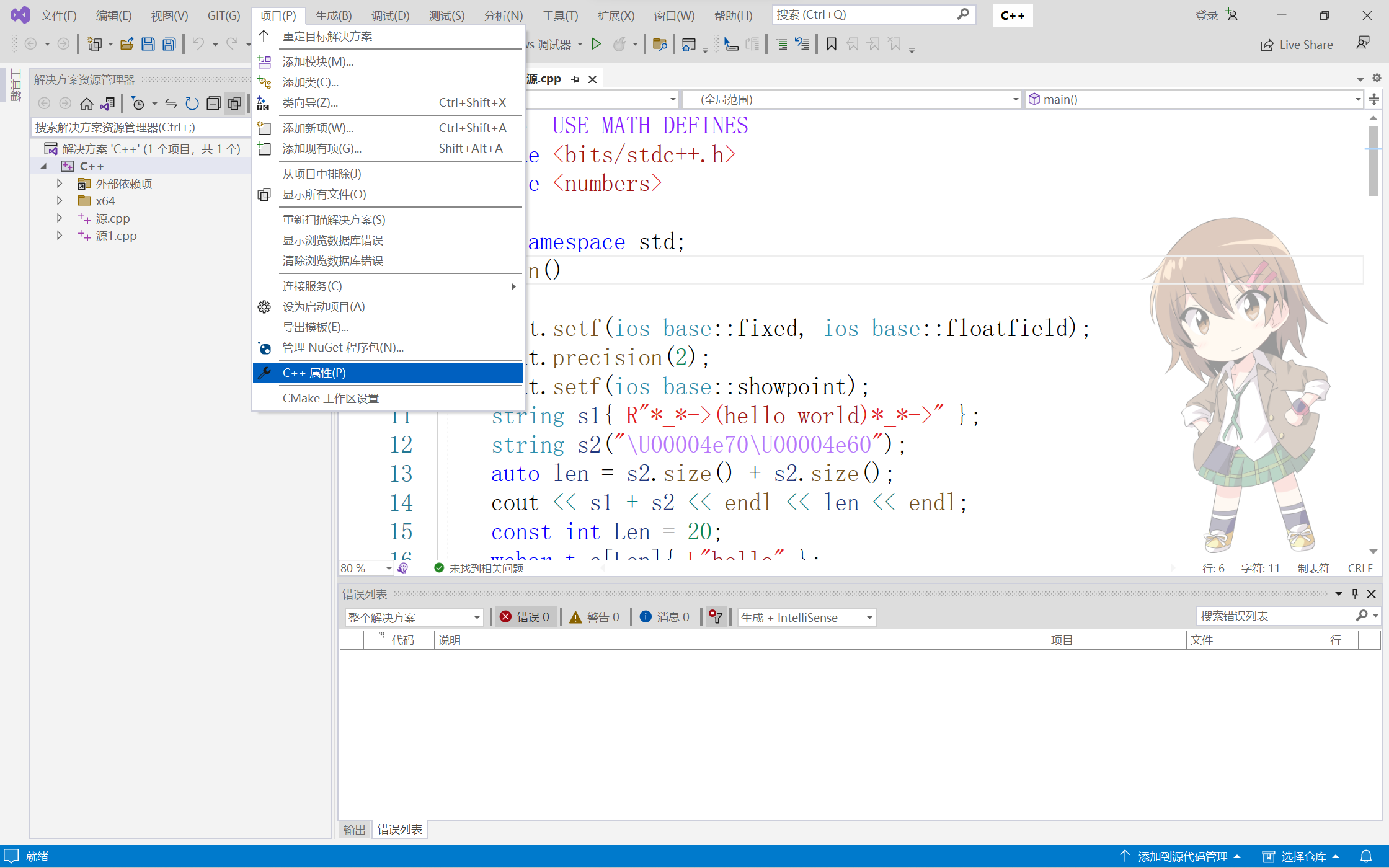
Task: Close the 源.cpp editor tab
Action: 592,79
